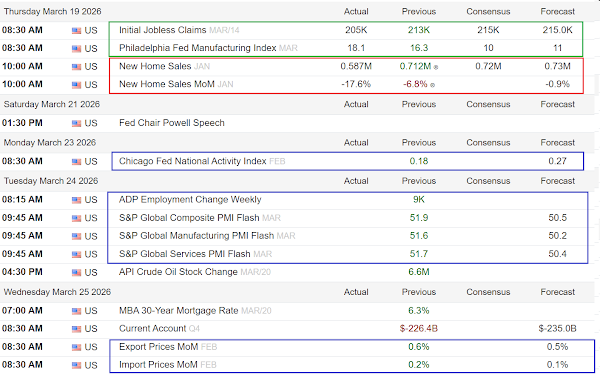This screenshot has width=600, height=375.
Task: Click the US flag beside Chicago Fed National Activity Index
Action: (77, 161)
